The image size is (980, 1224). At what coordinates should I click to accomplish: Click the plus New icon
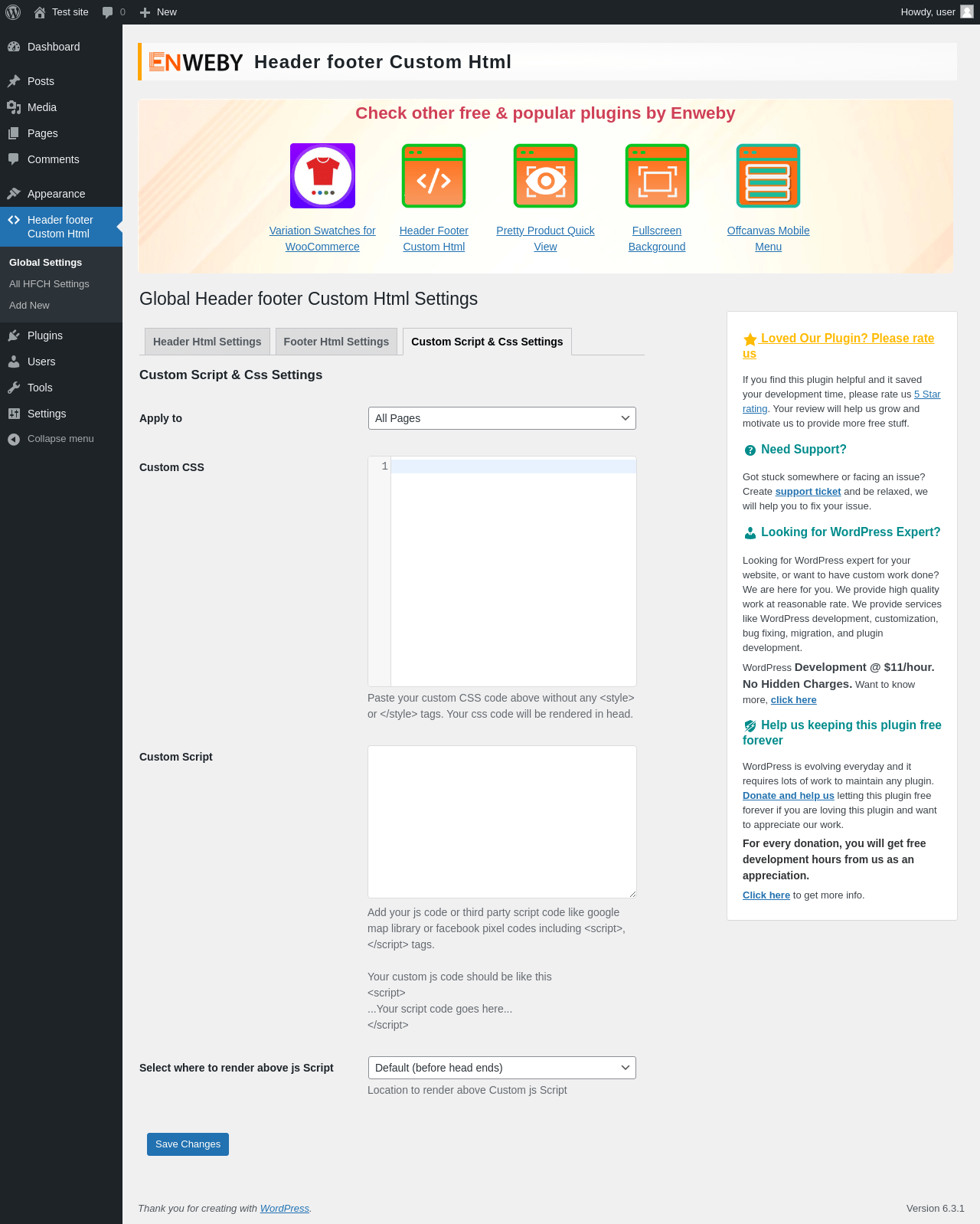(145, 12)
